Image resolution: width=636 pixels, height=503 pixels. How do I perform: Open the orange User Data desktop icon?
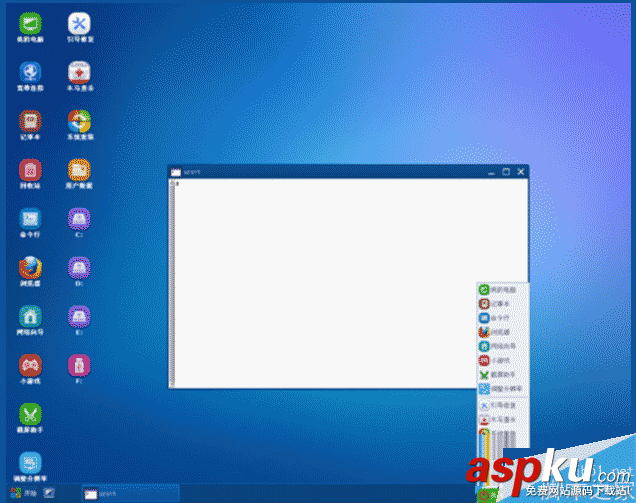coord(79,174)
